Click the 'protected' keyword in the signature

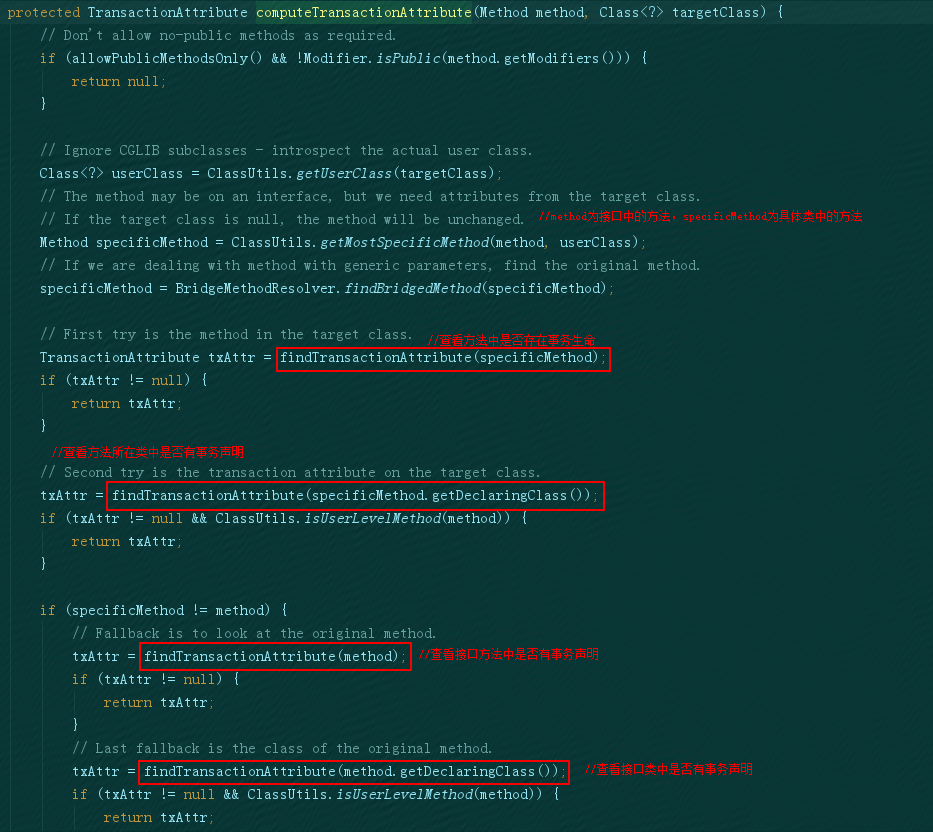(x=43, y=12)
